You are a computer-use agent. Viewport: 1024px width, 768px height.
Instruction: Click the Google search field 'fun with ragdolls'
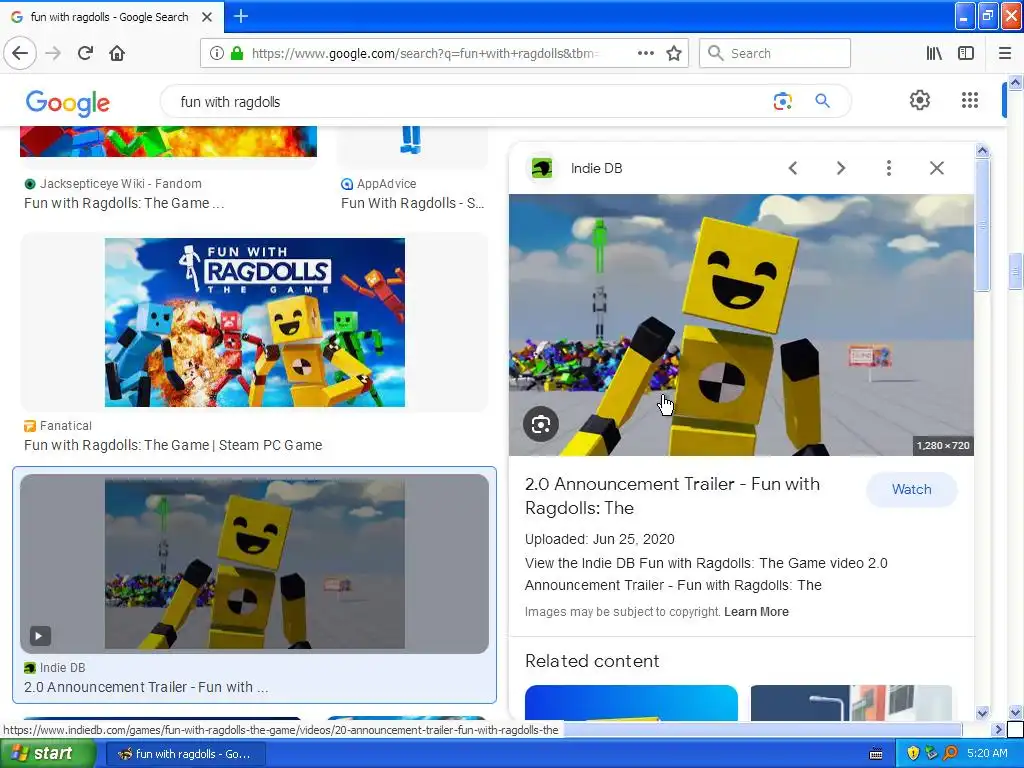[457, 102]
